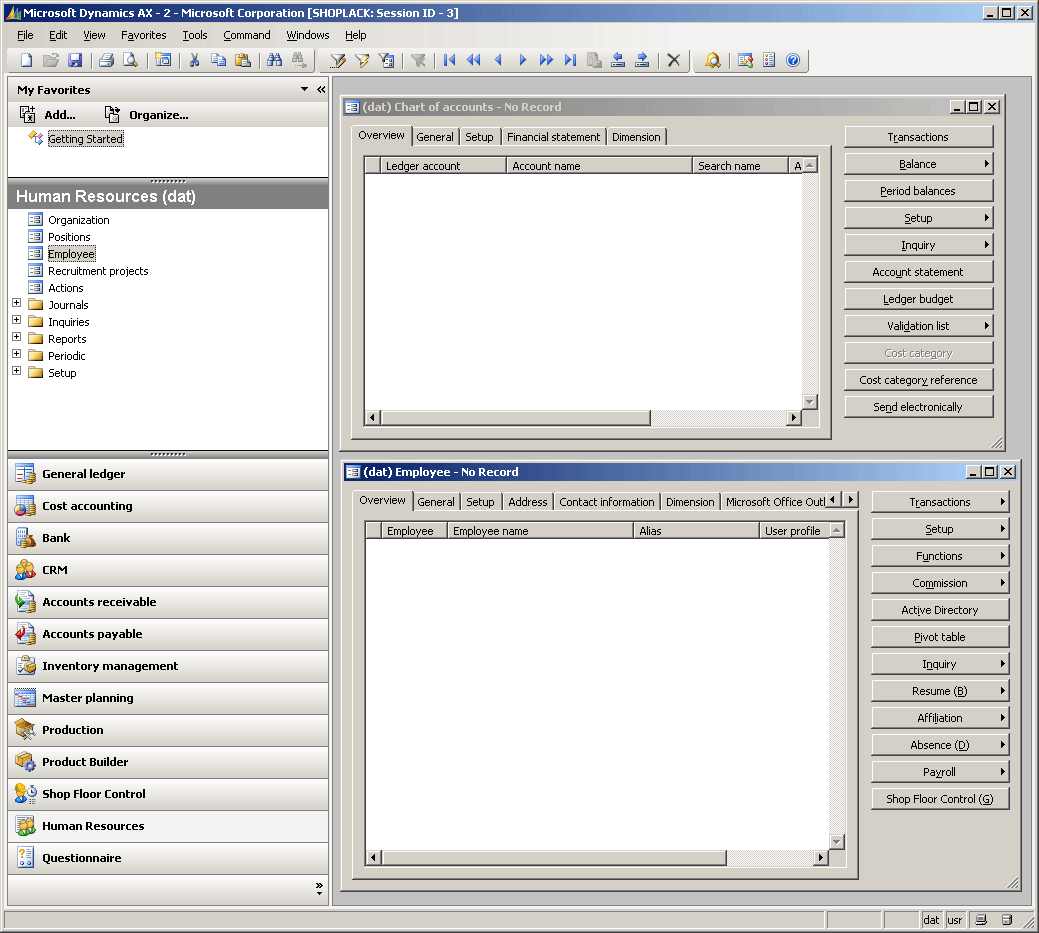The image size is (1039, 933).
Task: Click the Cost accounting module icon
Action: coord(25,506)
